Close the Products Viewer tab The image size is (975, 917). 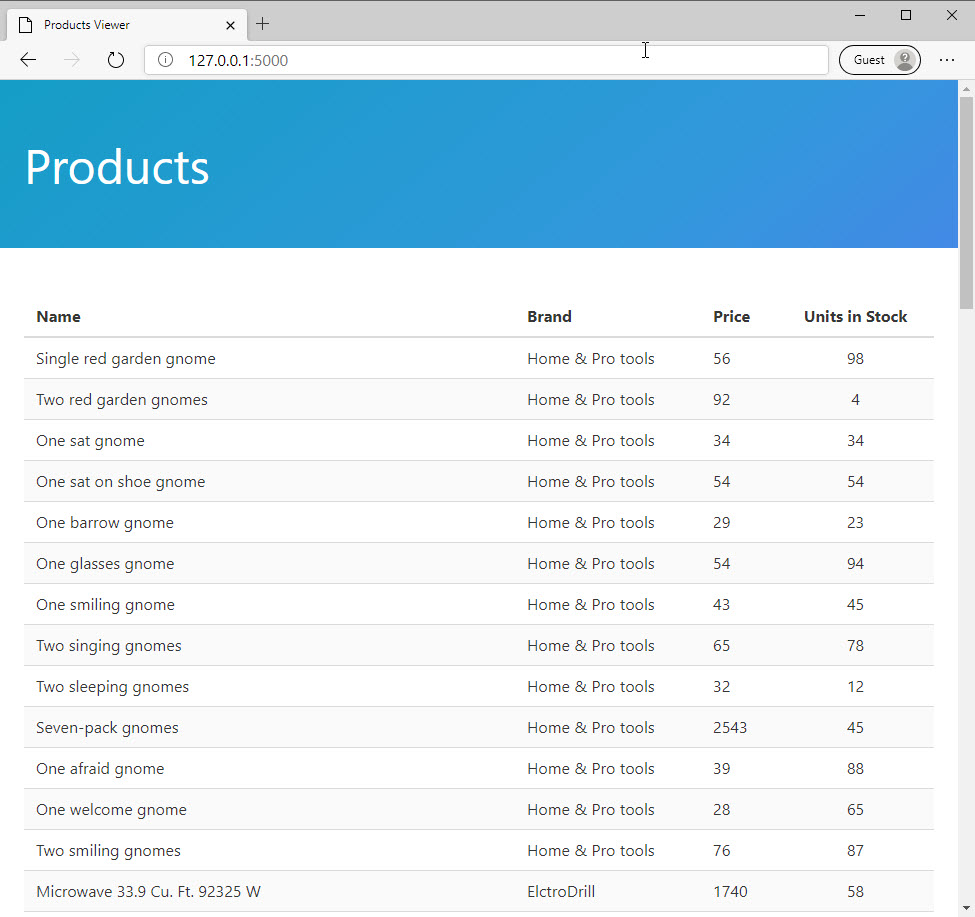(x=230, y=24)
